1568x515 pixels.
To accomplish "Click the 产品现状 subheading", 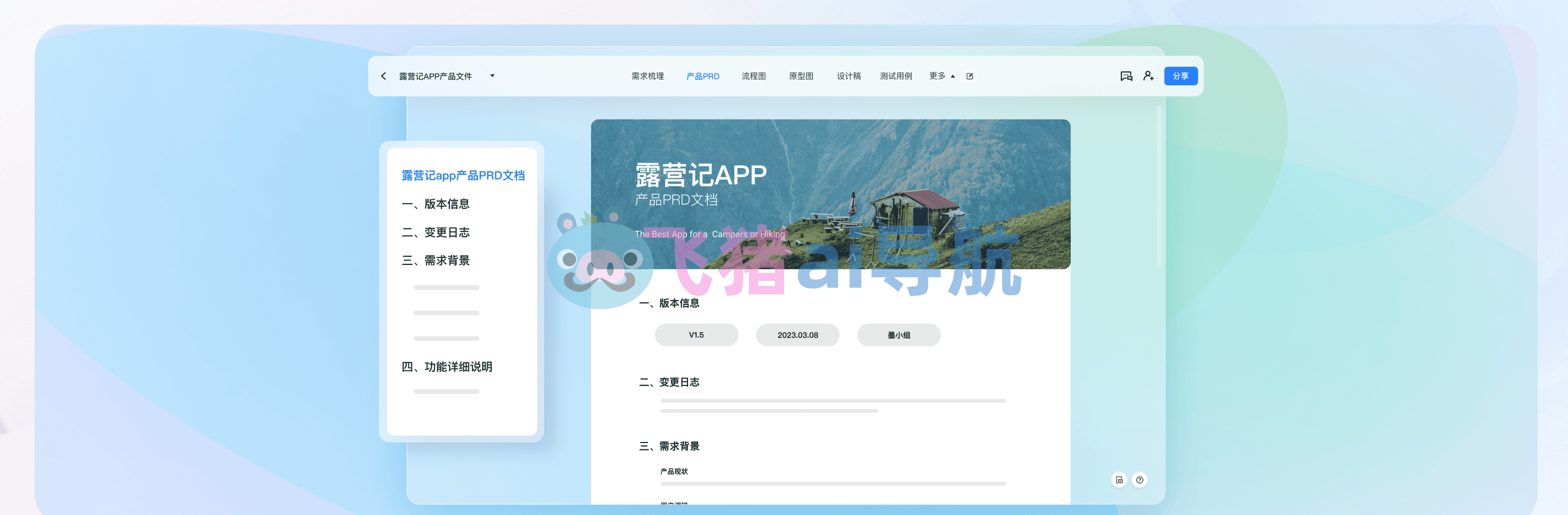I will click(x=674, y=472).
